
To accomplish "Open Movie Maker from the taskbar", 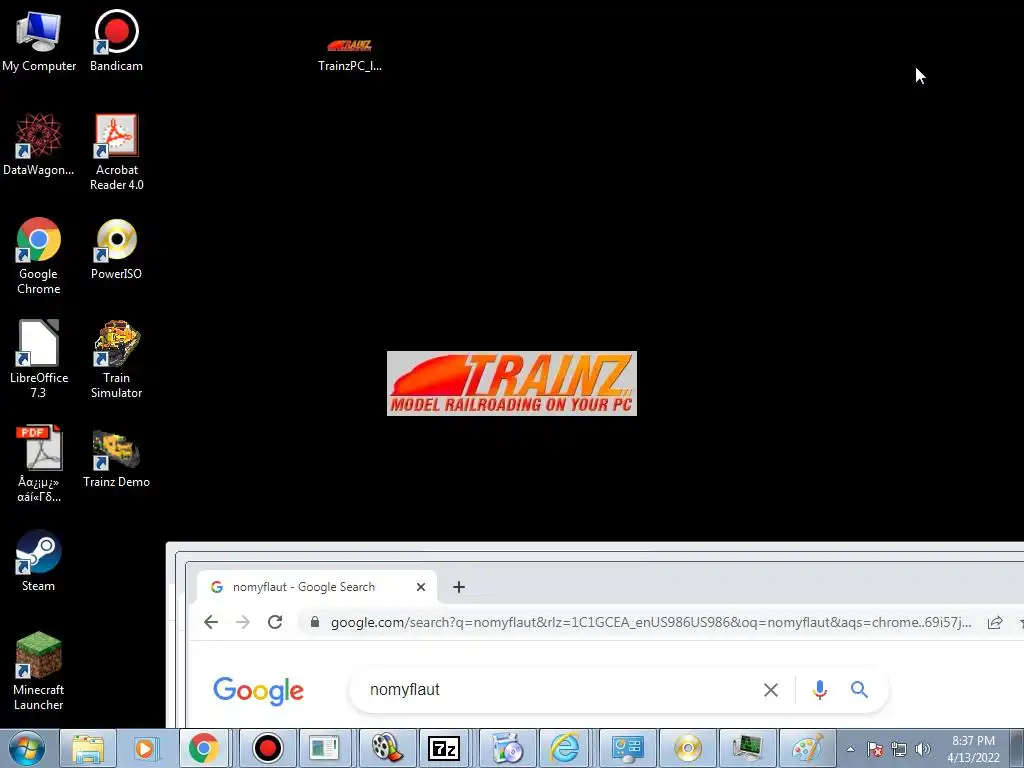I will tap(387, 748).
